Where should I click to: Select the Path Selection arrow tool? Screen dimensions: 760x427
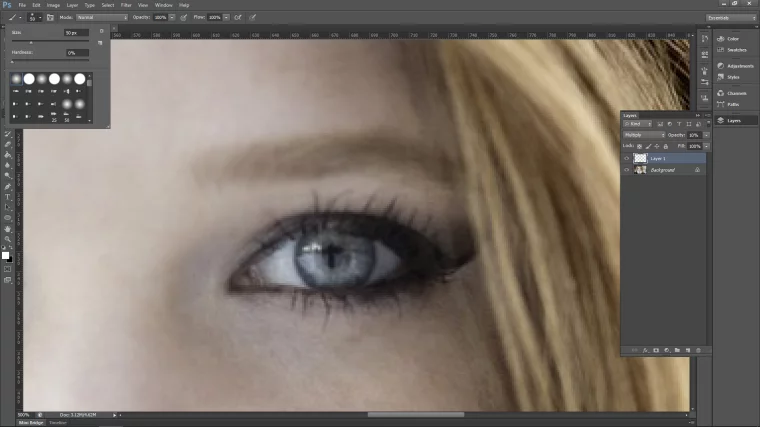coord(7,207)
